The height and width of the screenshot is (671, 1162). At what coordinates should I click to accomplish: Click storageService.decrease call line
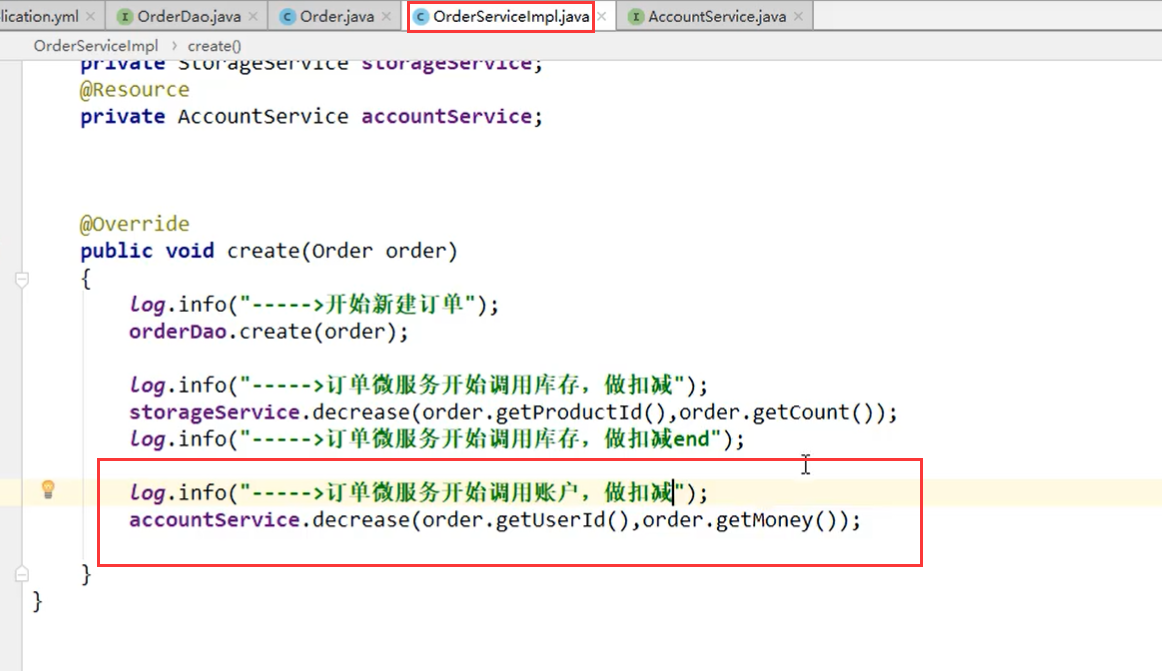pyautogui.click(x=513, y=412)
